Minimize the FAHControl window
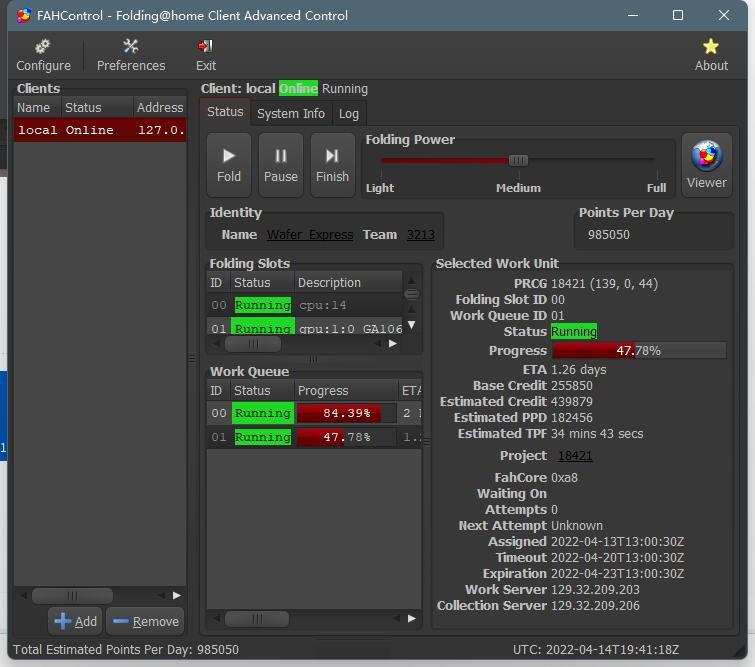 pos(633,15)
